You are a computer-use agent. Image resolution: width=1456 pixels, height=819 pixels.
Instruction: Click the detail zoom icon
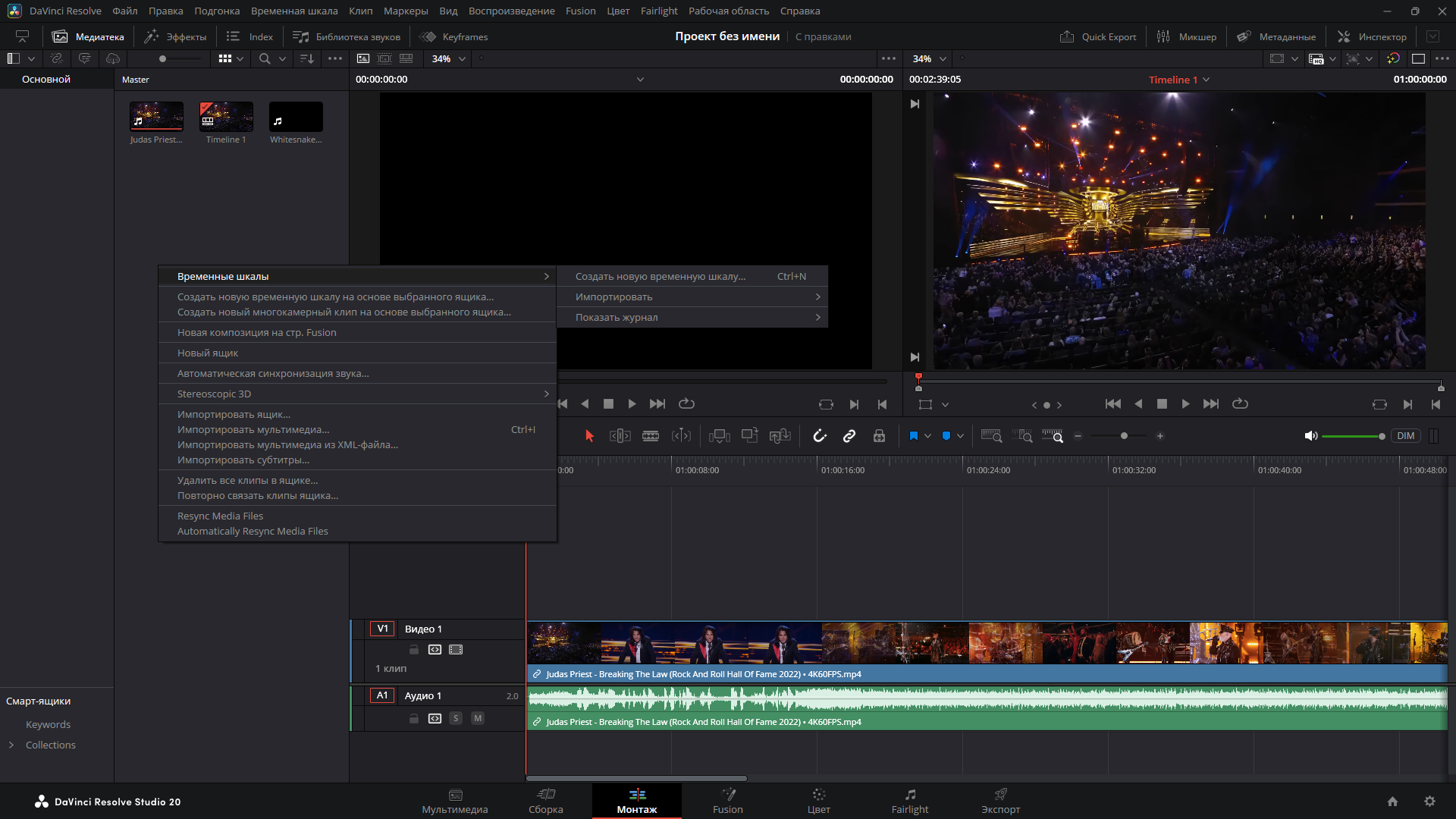point(1021,436)
